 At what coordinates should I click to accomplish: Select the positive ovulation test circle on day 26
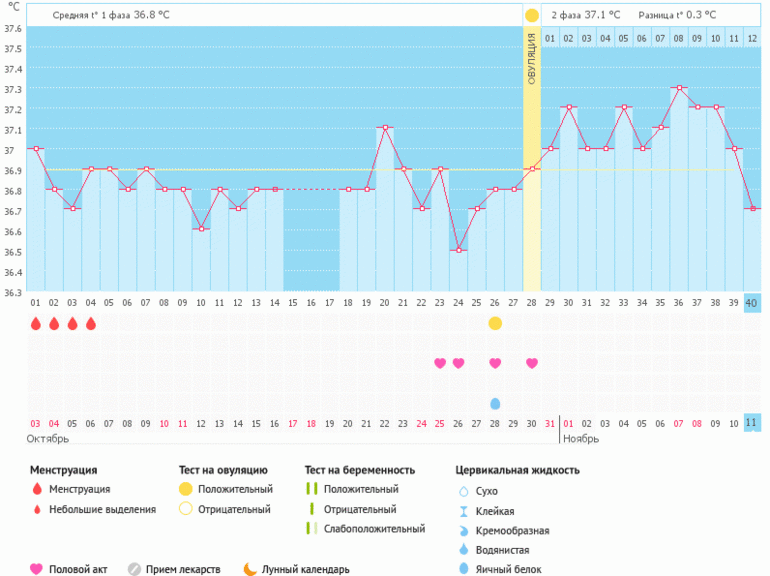pyautogui.click(x=495, y=324)
